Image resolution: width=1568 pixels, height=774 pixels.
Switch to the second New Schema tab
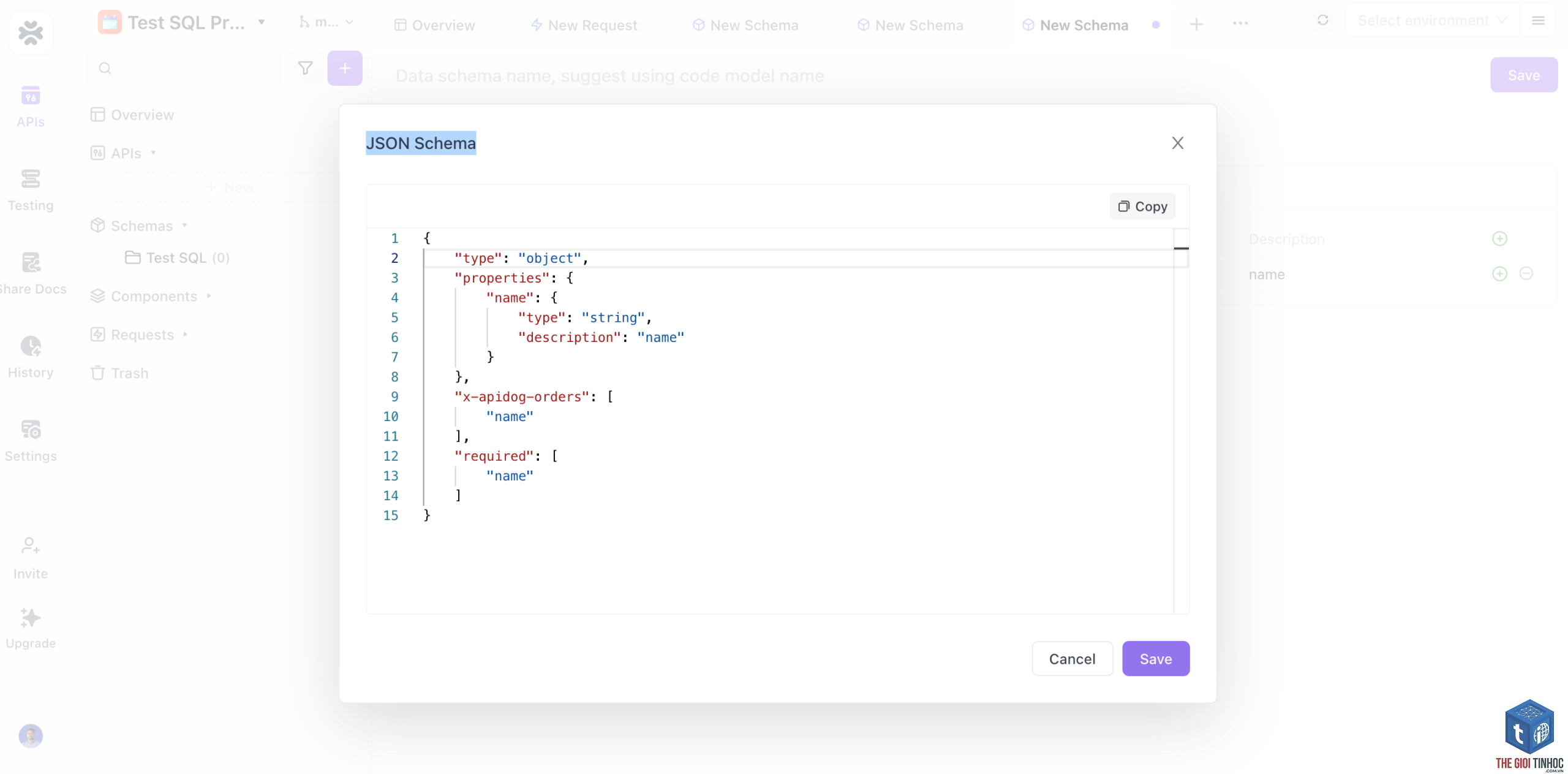[x=910, y=25]
